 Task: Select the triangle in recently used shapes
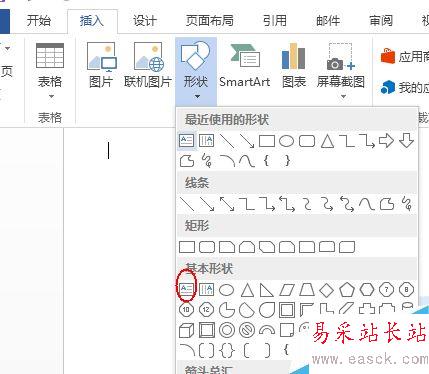[x=327, y=141]
